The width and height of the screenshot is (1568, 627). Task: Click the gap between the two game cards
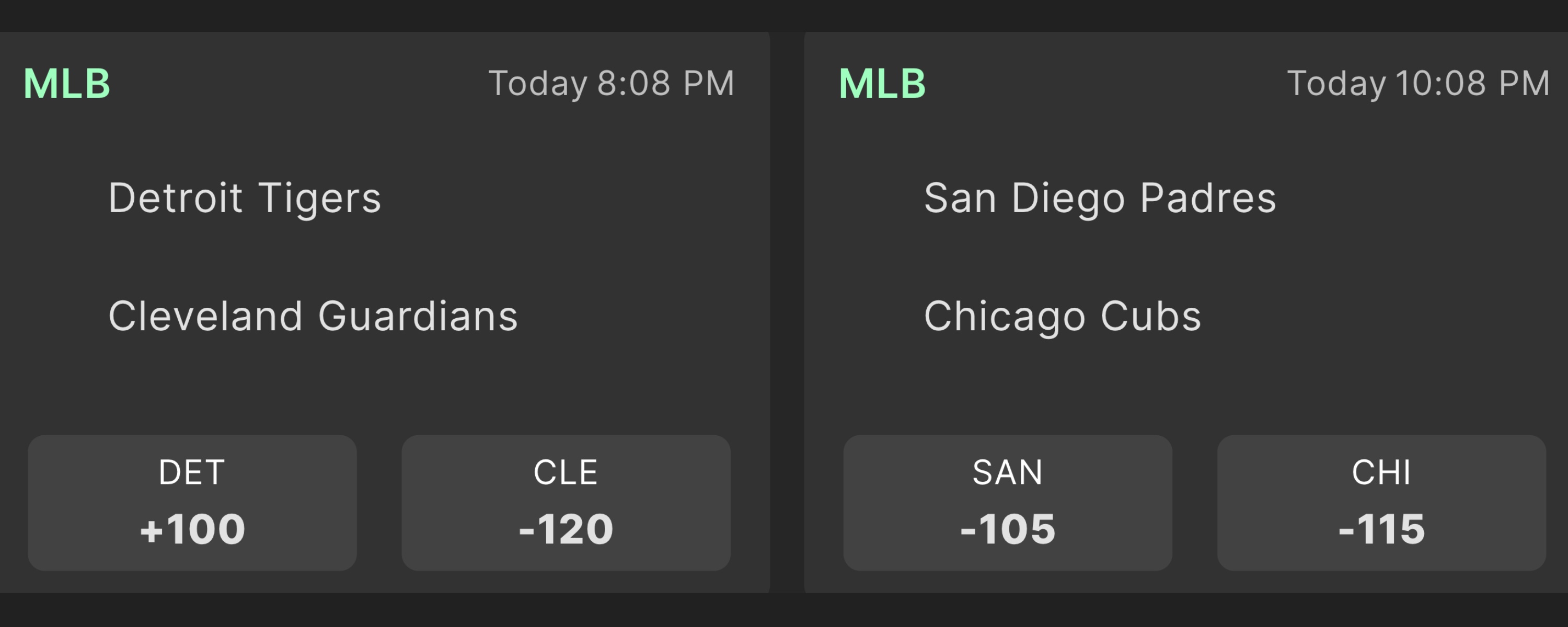[787, 305]
